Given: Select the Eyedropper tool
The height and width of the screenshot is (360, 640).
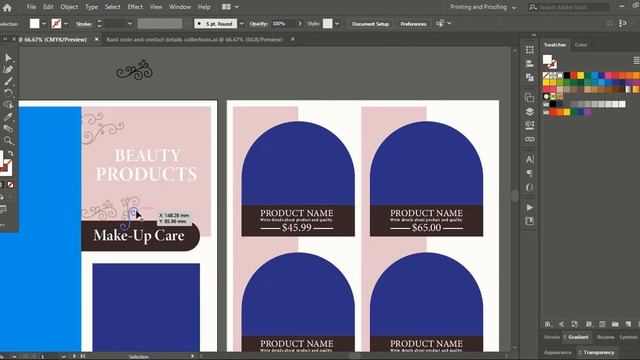Looking at the screenshot, I should click(x=8, y=117).
